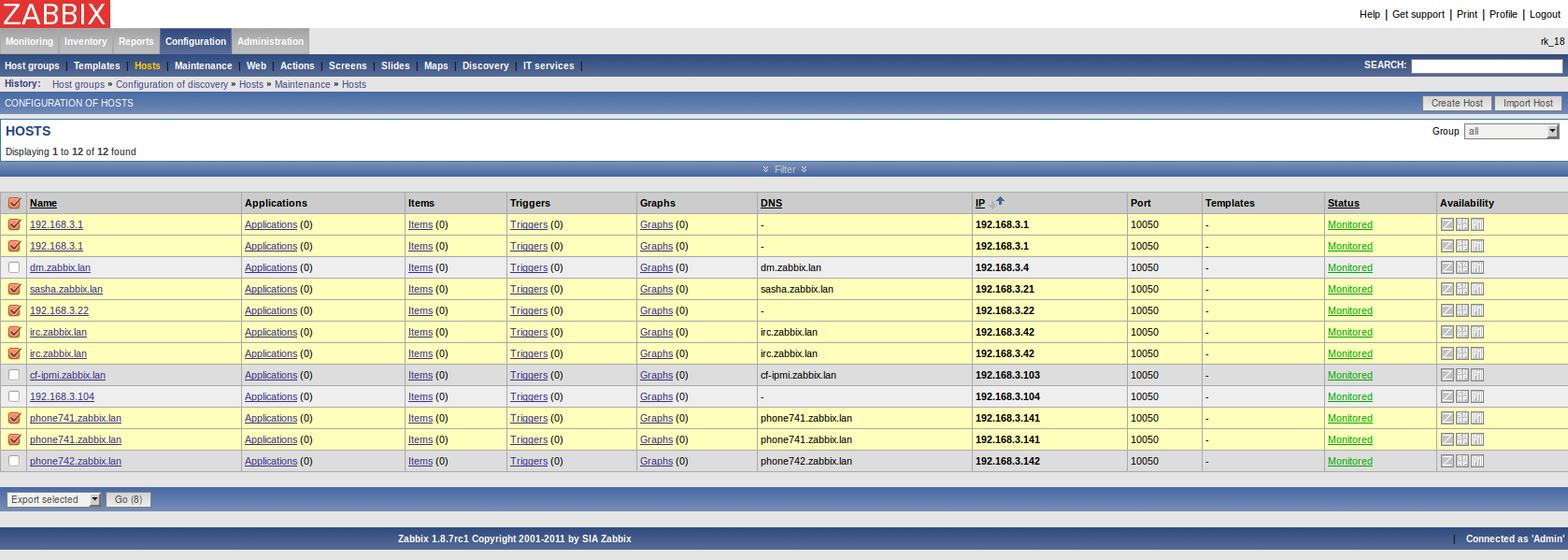The image size is (1568, 560).
Task: Open the IT services submenu
Action: click(x=549, y=65)
